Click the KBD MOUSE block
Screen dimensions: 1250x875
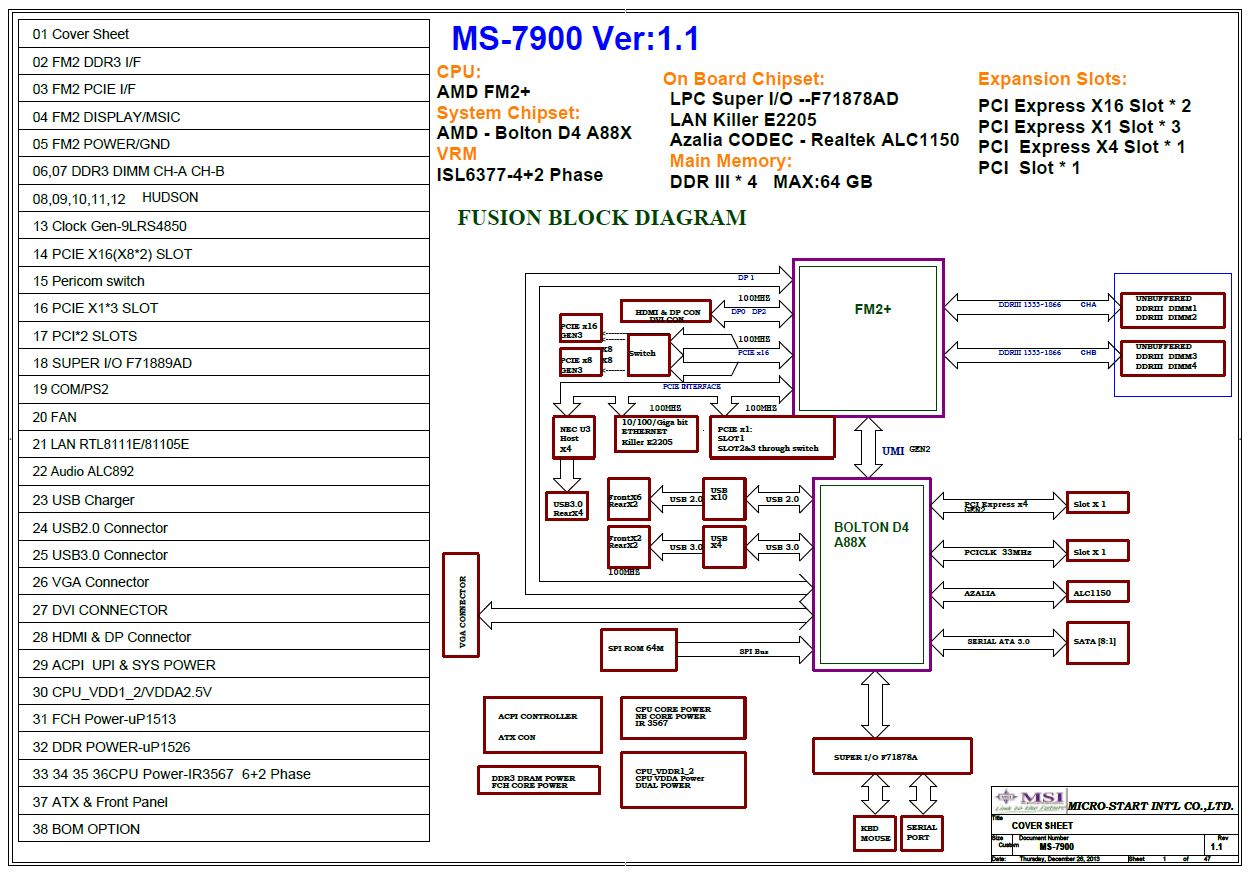(875, 832)
